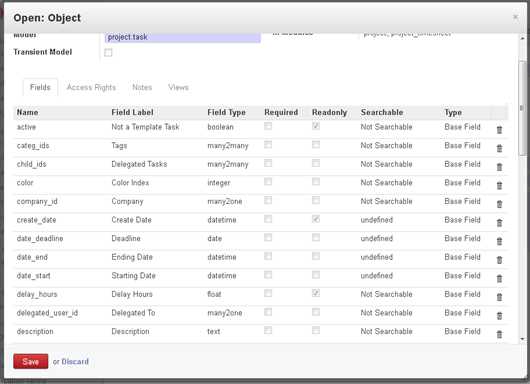The width and height of the screenshot is (530, 384).
Task: Select the Not a Template Task label
Action: [145, 127]
